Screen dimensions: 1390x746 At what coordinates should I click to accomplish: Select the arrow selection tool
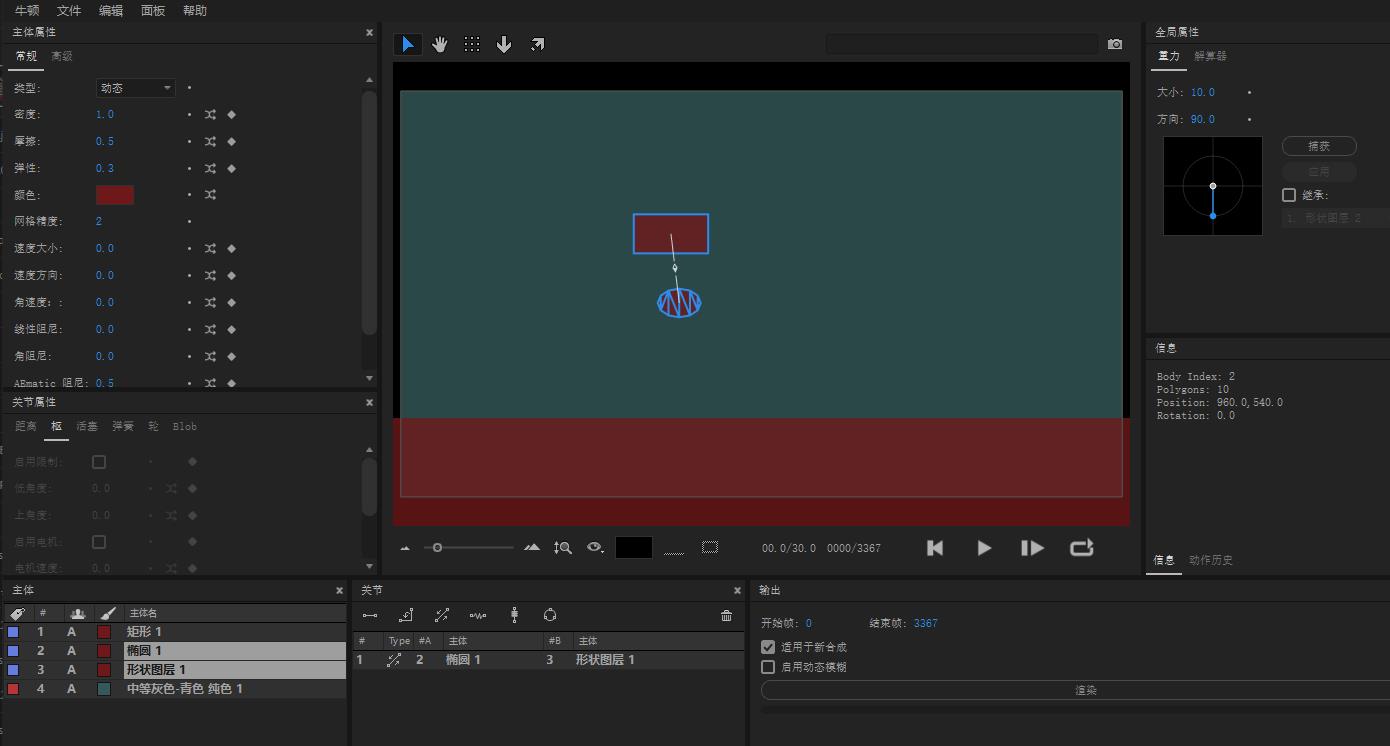pos(408,44)
